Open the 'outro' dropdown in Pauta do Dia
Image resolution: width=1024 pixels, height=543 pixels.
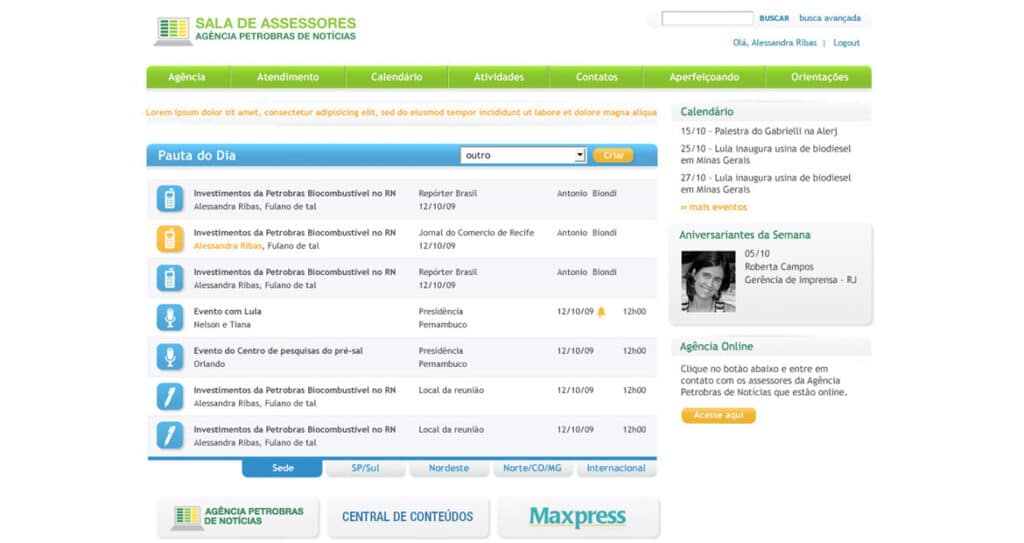coord(523,155)
